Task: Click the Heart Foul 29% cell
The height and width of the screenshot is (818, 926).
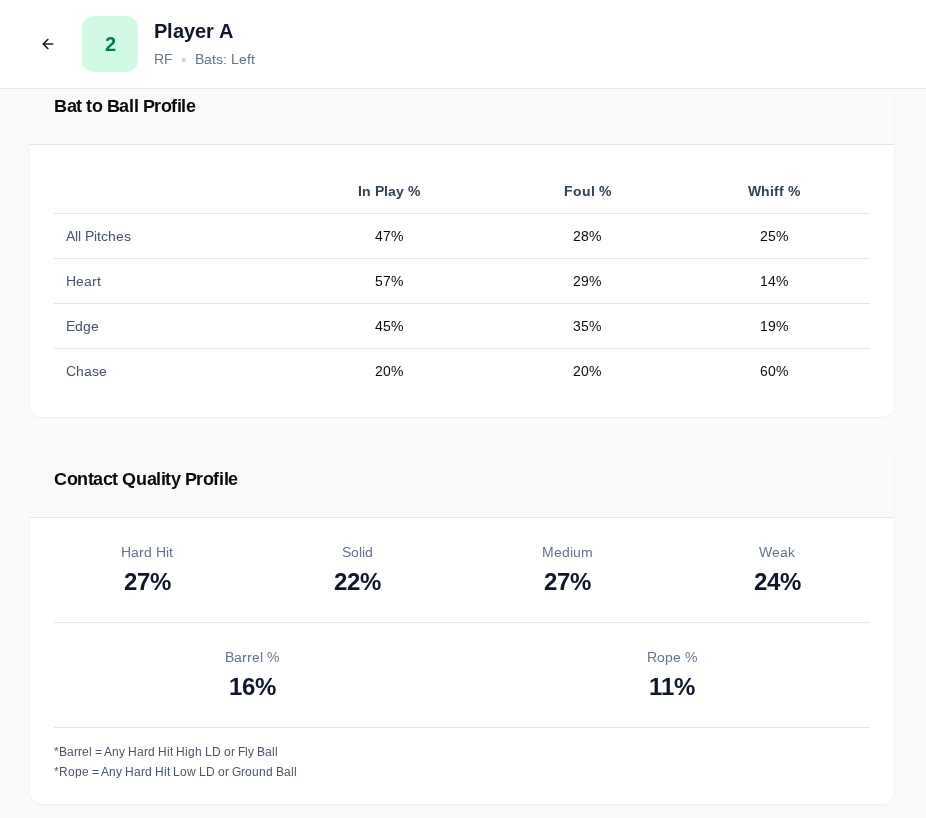Action: coord(587,281)
